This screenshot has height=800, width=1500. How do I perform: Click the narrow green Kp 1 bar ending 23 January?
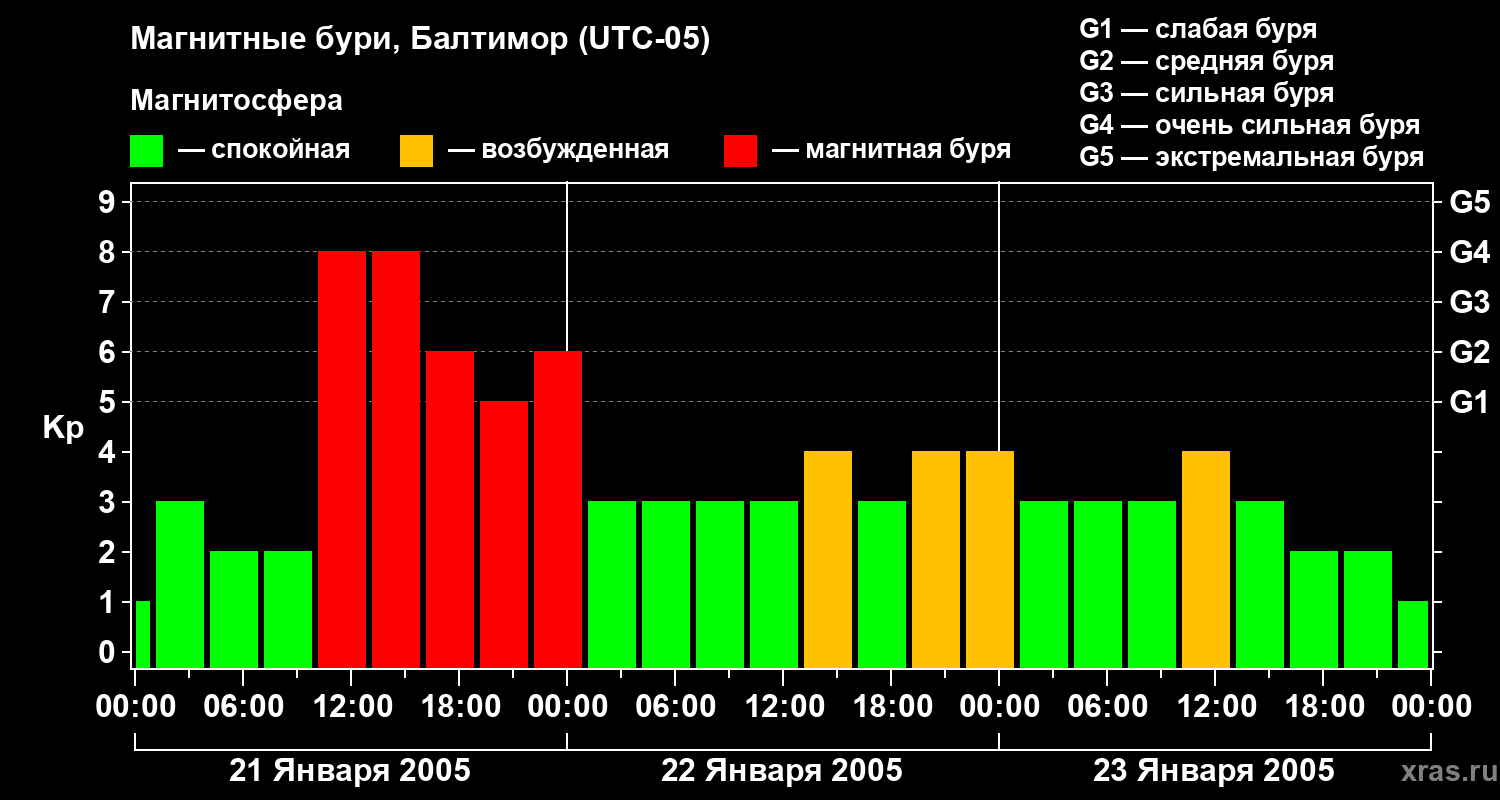click(1413, 635)
